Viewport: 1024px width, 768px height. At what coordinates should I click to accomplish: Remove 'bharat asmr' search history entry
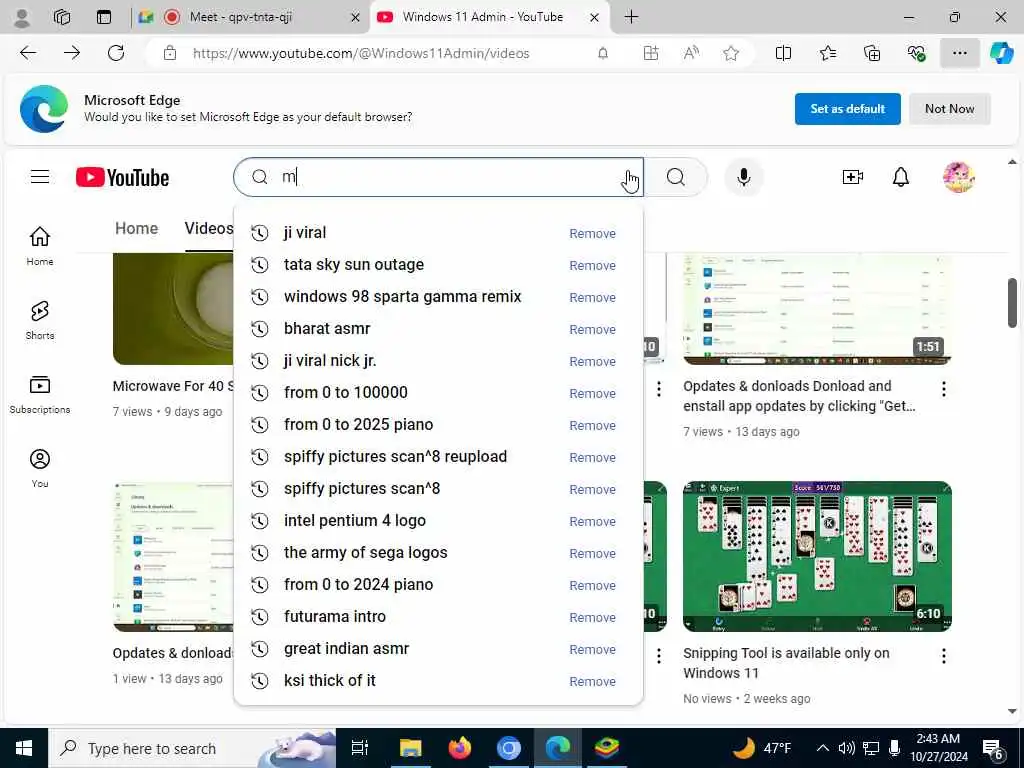[592, 329]
